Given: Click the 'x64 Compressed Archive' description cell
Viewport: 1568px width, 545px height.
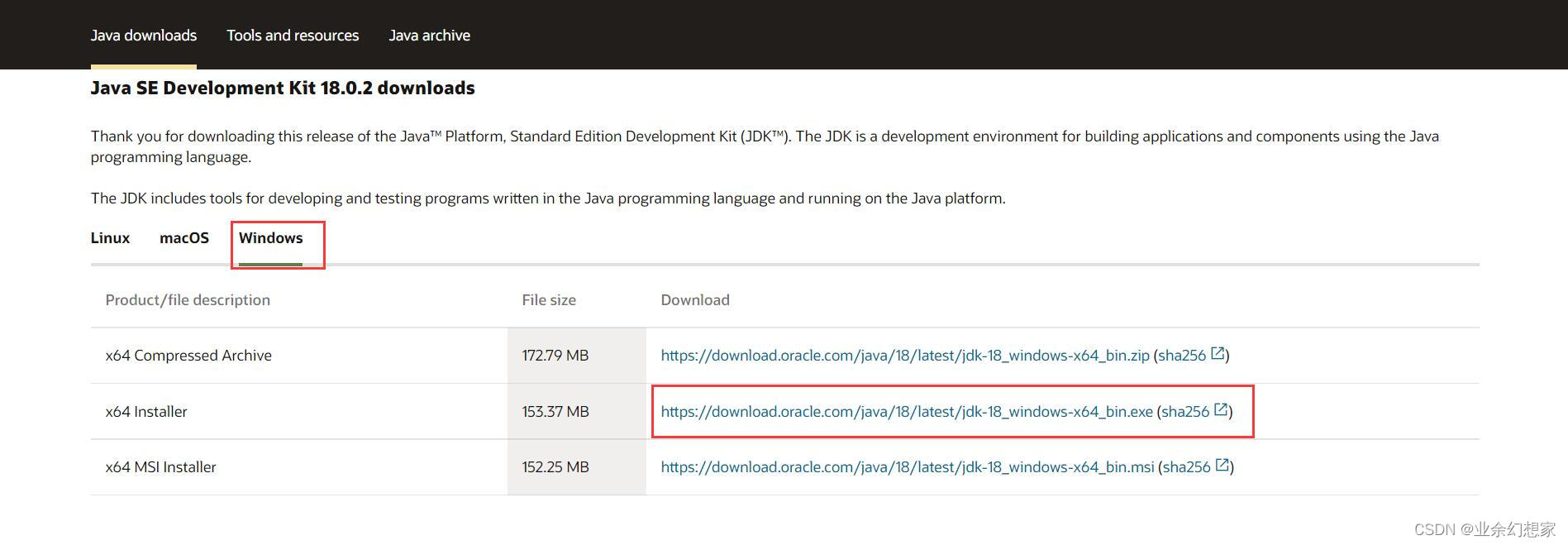Looking at the screenshot, I should [299, 356].
